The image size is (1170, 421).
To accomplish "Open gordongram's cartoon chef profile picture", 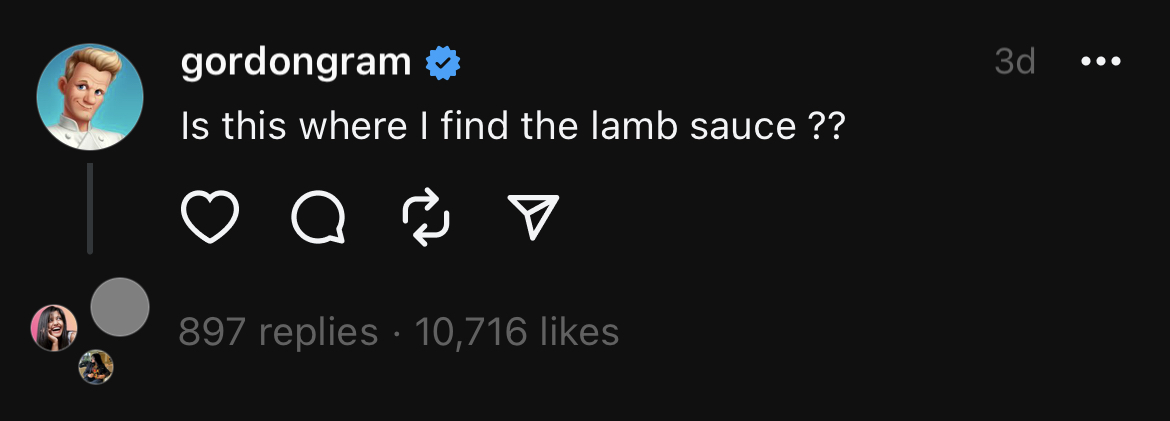I will click(90, 97).
